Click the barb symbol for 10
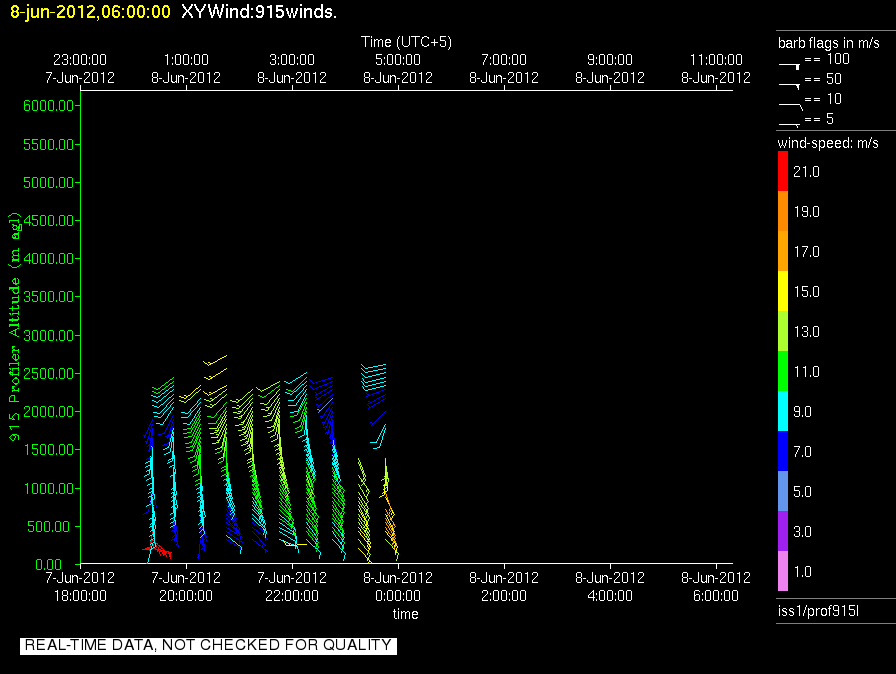This screenshot has height=674, width=896. [790, 106]
